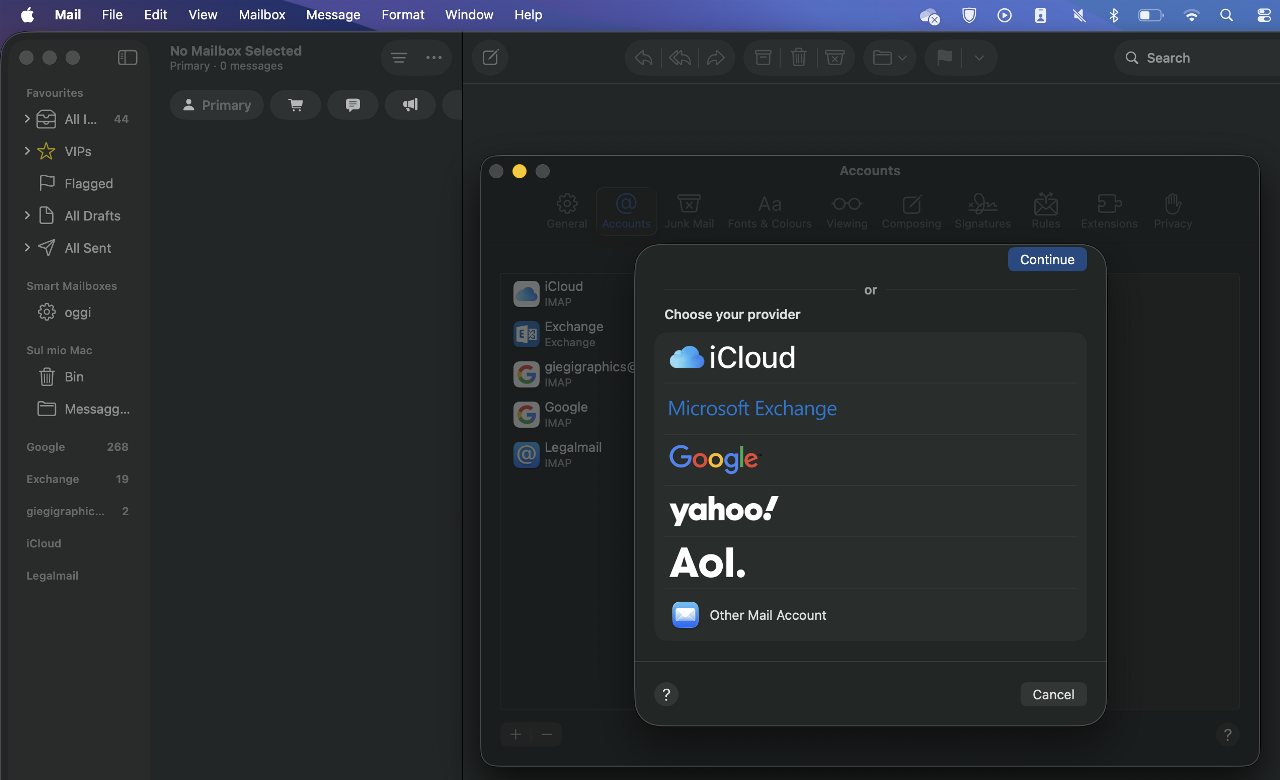This screenshot has height=780, width=1280.
Task: Click the compose new message icon
Action: tap(490, 58)
